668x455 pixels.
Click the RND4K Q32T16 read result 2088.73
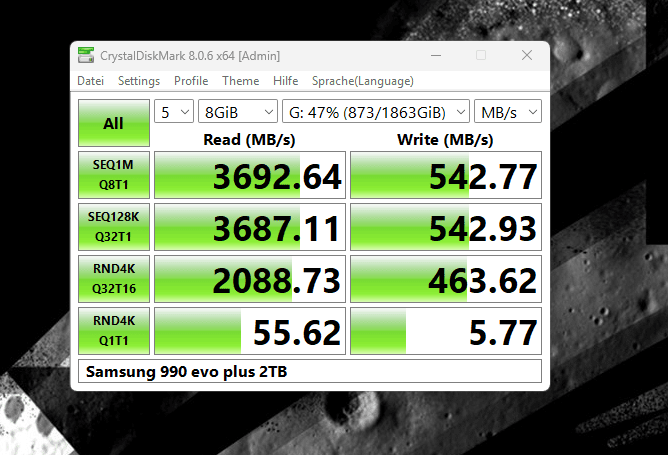(x=250, y=279)
